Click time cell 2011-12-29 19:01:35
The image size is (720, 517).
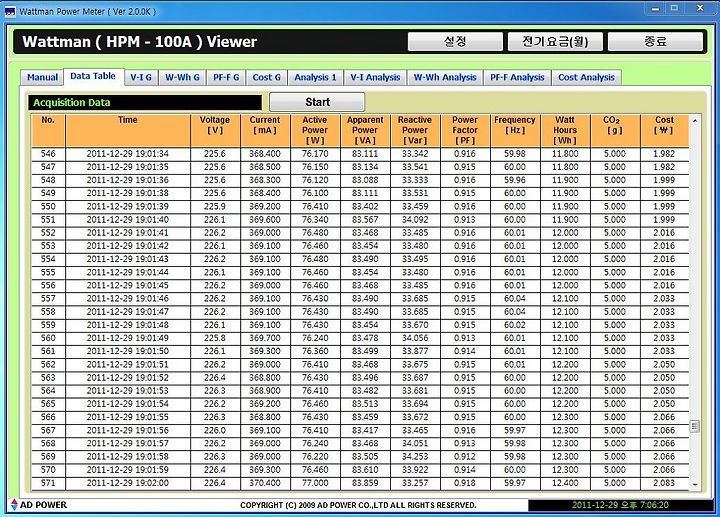128,167
